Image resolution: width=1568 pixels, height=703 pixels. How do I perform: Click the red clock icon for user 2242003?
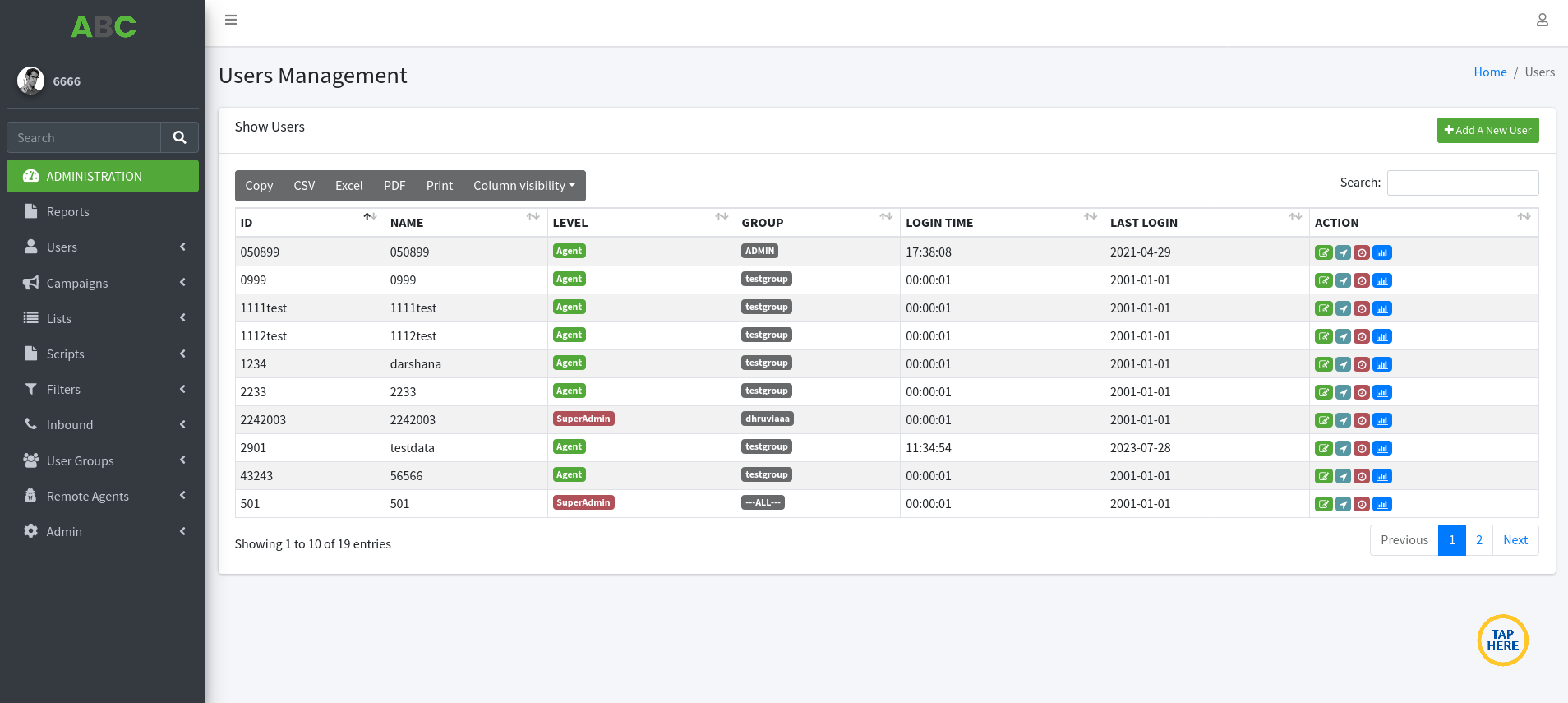coord(1362,420)
